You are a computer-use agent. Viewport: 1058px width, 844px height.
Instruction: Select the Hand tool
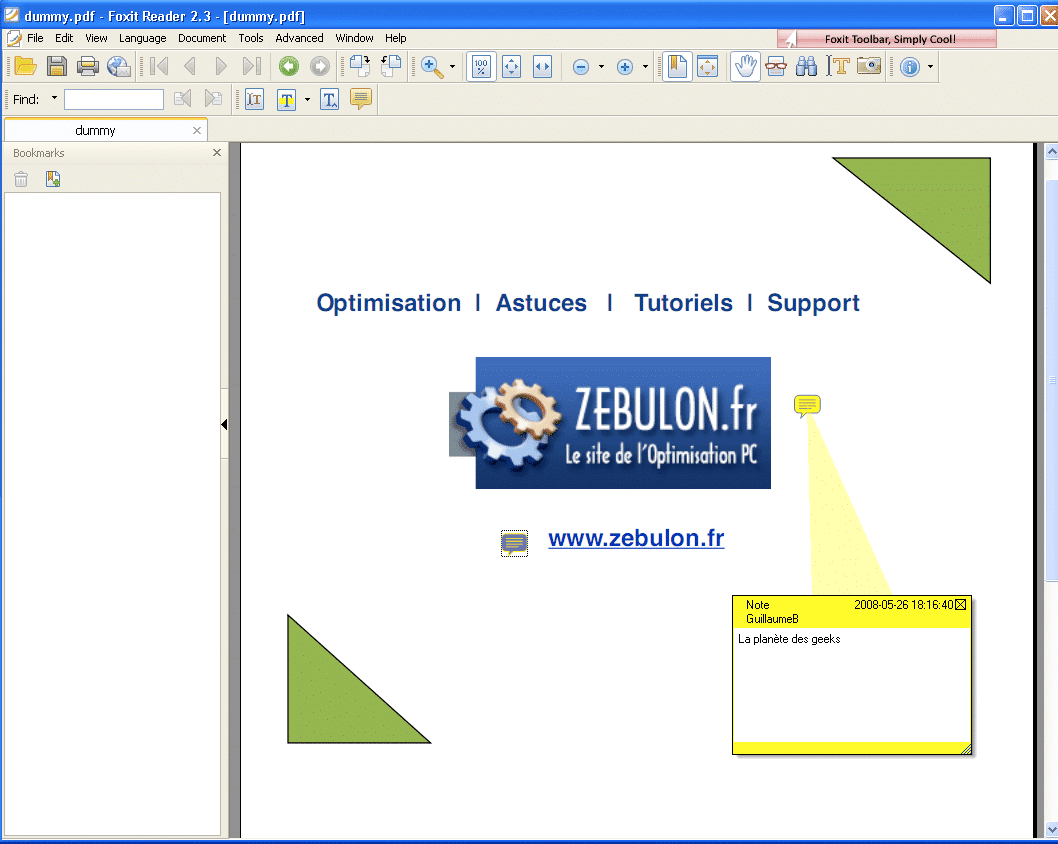[746, 67]
